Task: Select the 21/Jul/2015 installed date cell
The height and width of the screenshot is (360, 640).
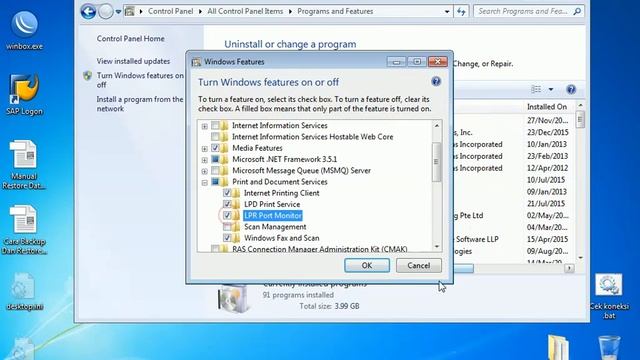Action: [546, 203]
